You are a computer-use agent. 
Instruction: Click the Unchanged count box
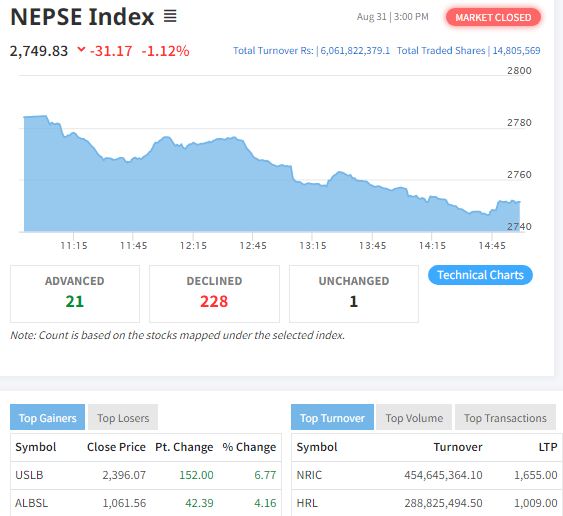pyautogui.click(x=354, y=294)
